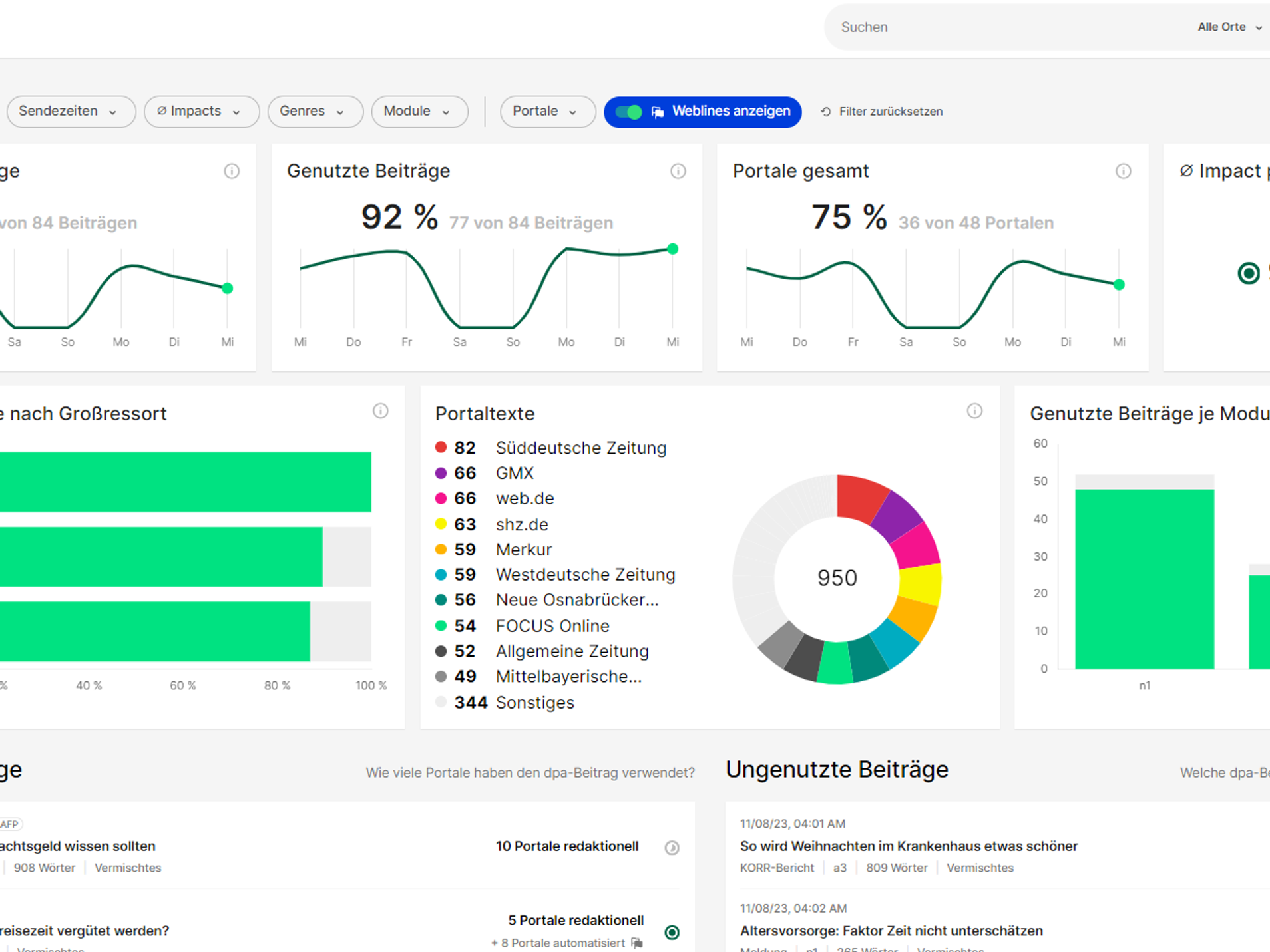Open article So wird Weihnachten im Krankenhaus
Viewport: 1270px width, 952px height.
tap(909, 846)
